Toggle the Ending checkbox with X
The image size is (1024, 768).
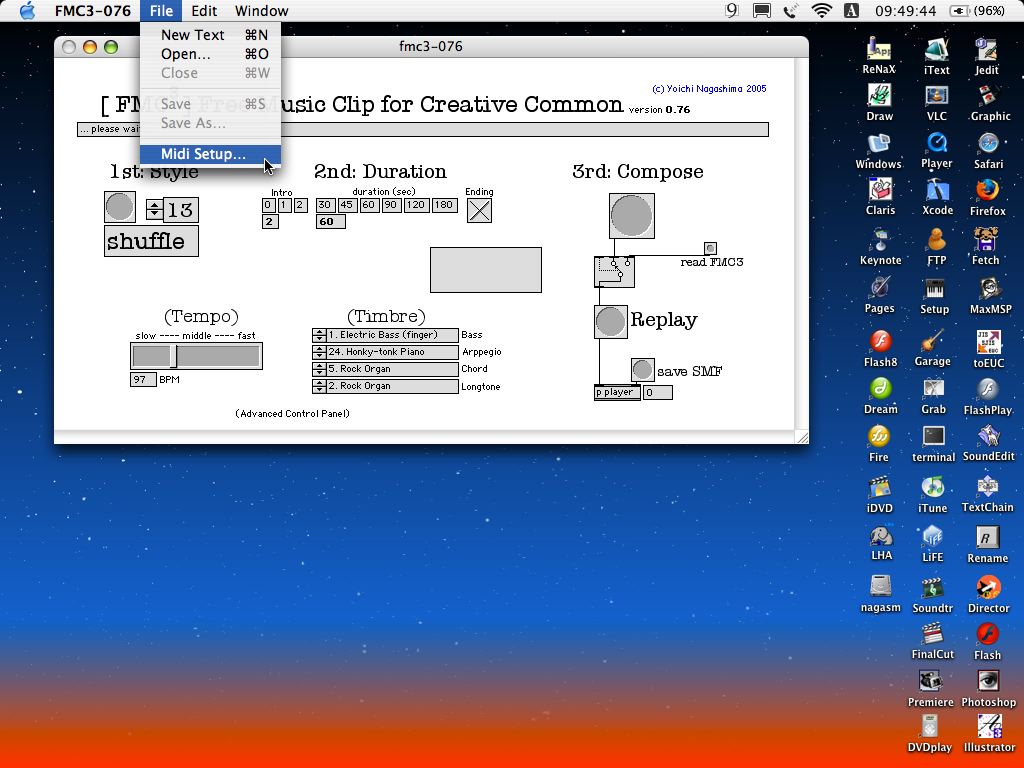coord(479,210)
